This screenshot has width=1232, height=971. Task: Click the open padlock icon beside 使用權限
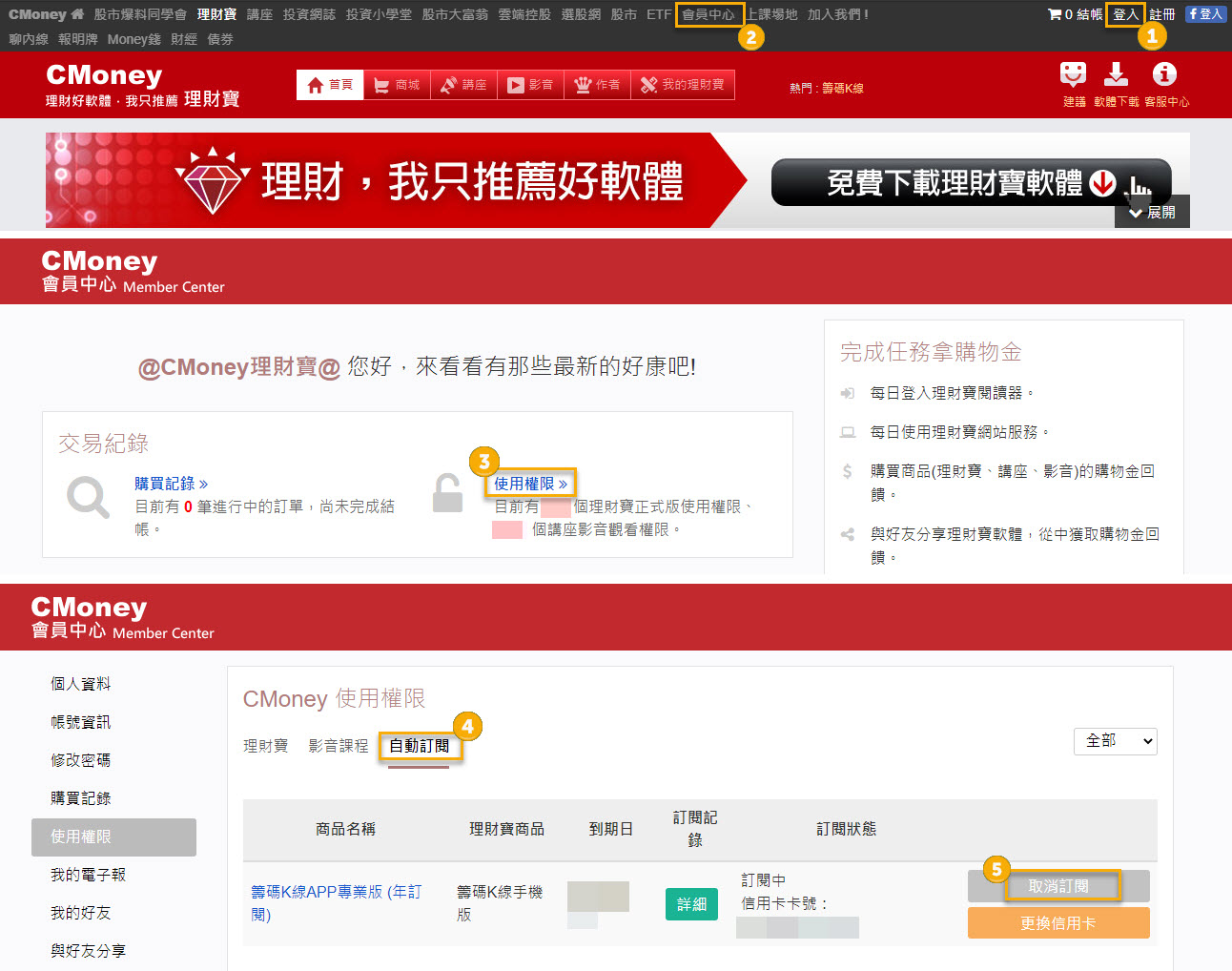point(447,493)
